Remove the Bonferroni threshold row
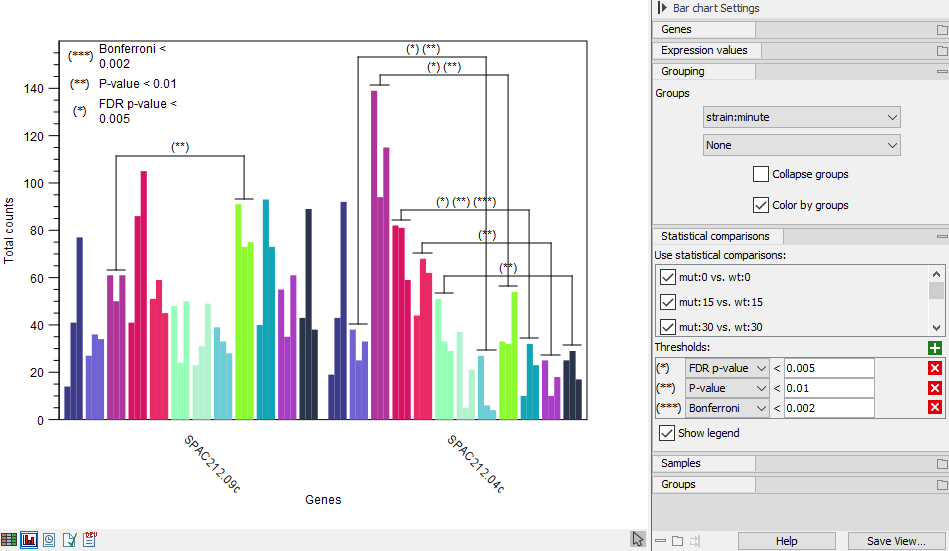Image resolution: width=949 pixels, height=551 pixels. (935, 408)
